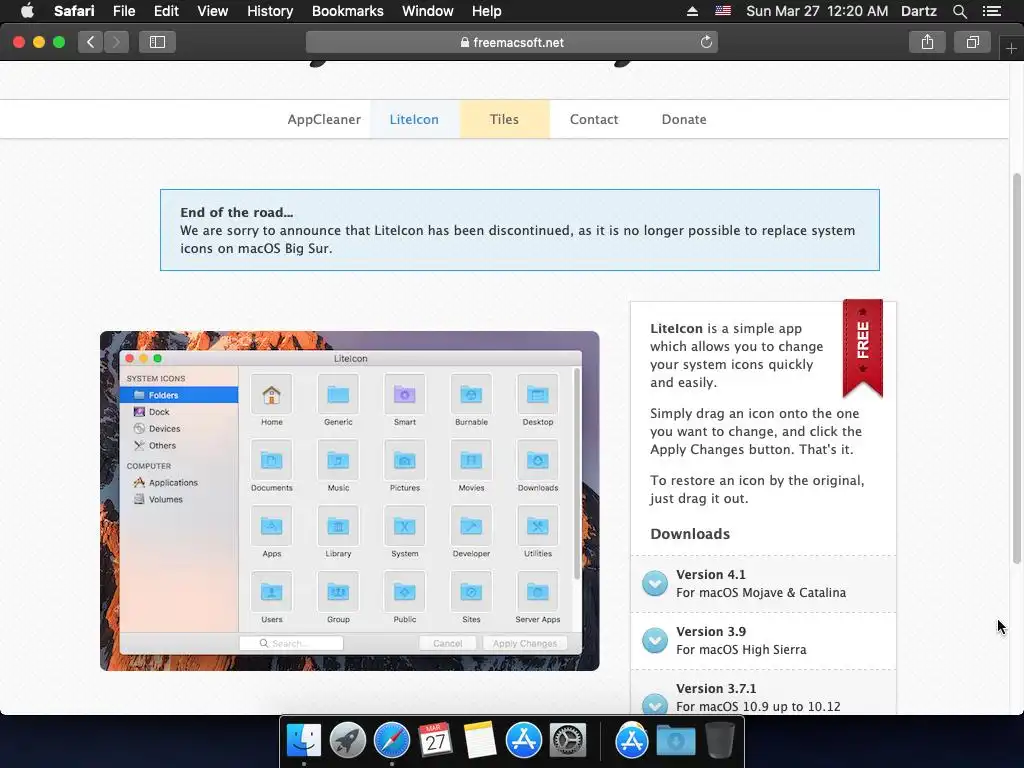This screenshot has height=768, width=1024.
Task: Add a new tab with plus button
Action: point(1011,49)
